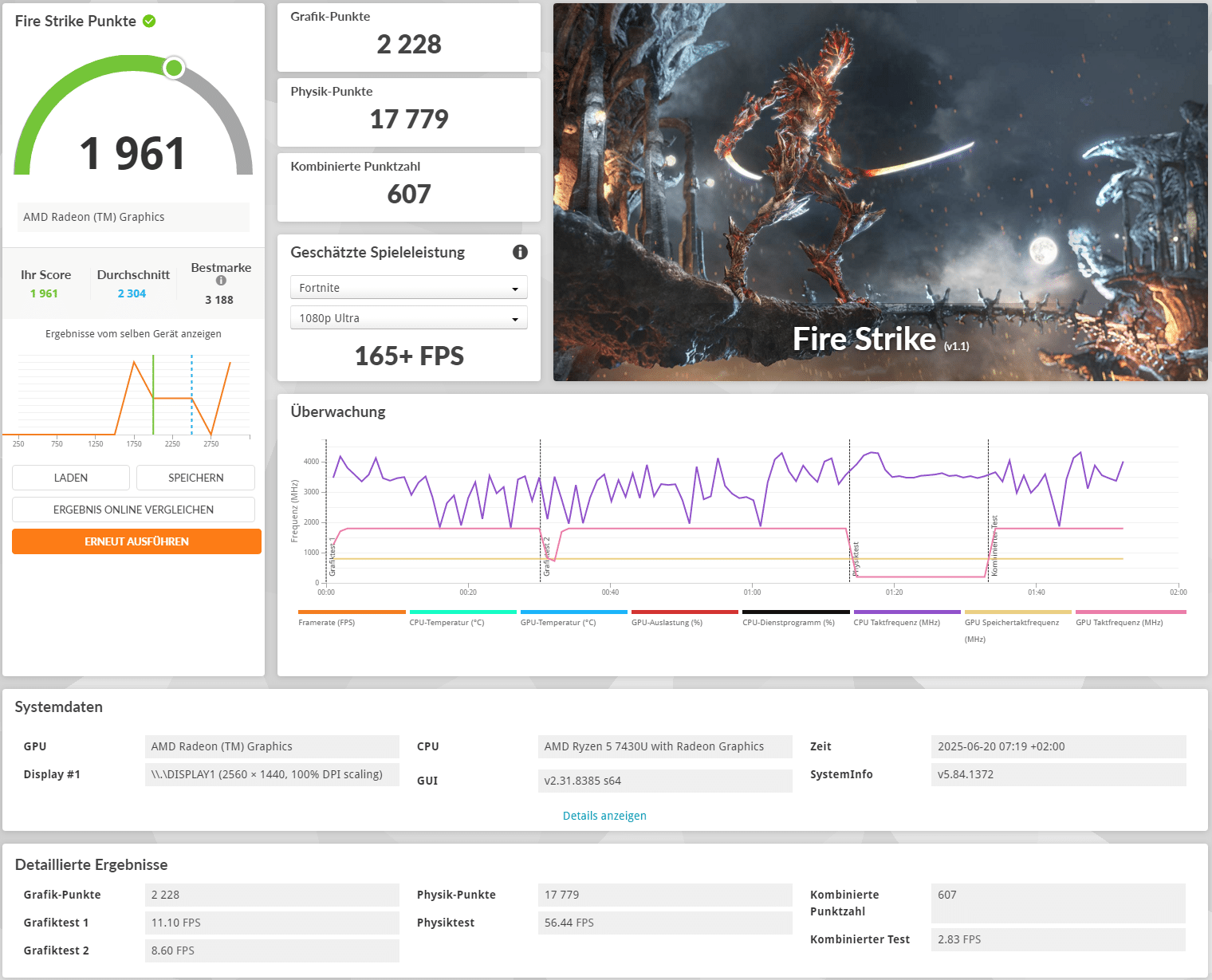The height and width of the screenshot is (980, 1212).
Task: Toggle CPU-Temperatur legend entry
Action: 447,622
